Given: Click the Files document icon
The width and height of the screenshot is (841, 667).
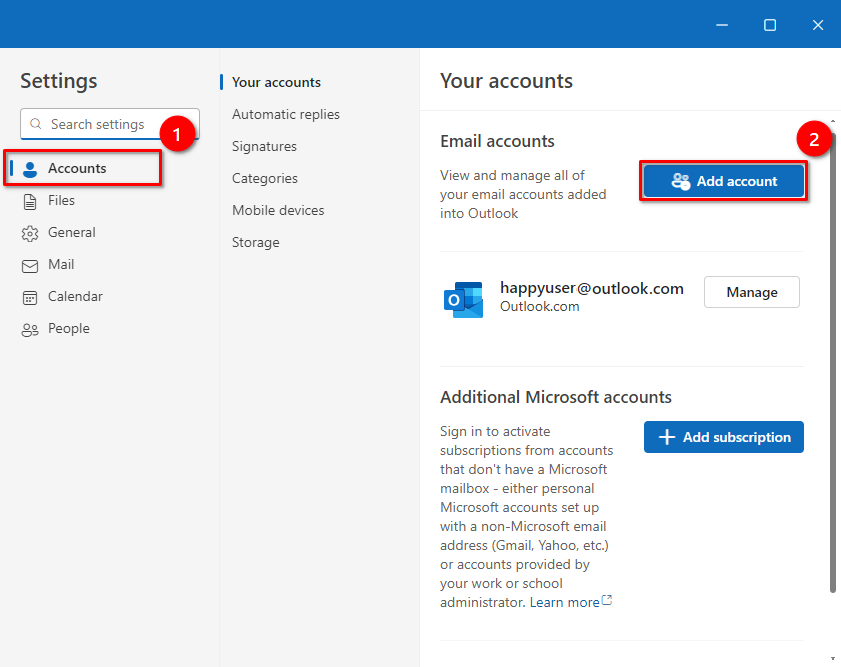Looking at the screenshot, I should (x=30, y=202).
